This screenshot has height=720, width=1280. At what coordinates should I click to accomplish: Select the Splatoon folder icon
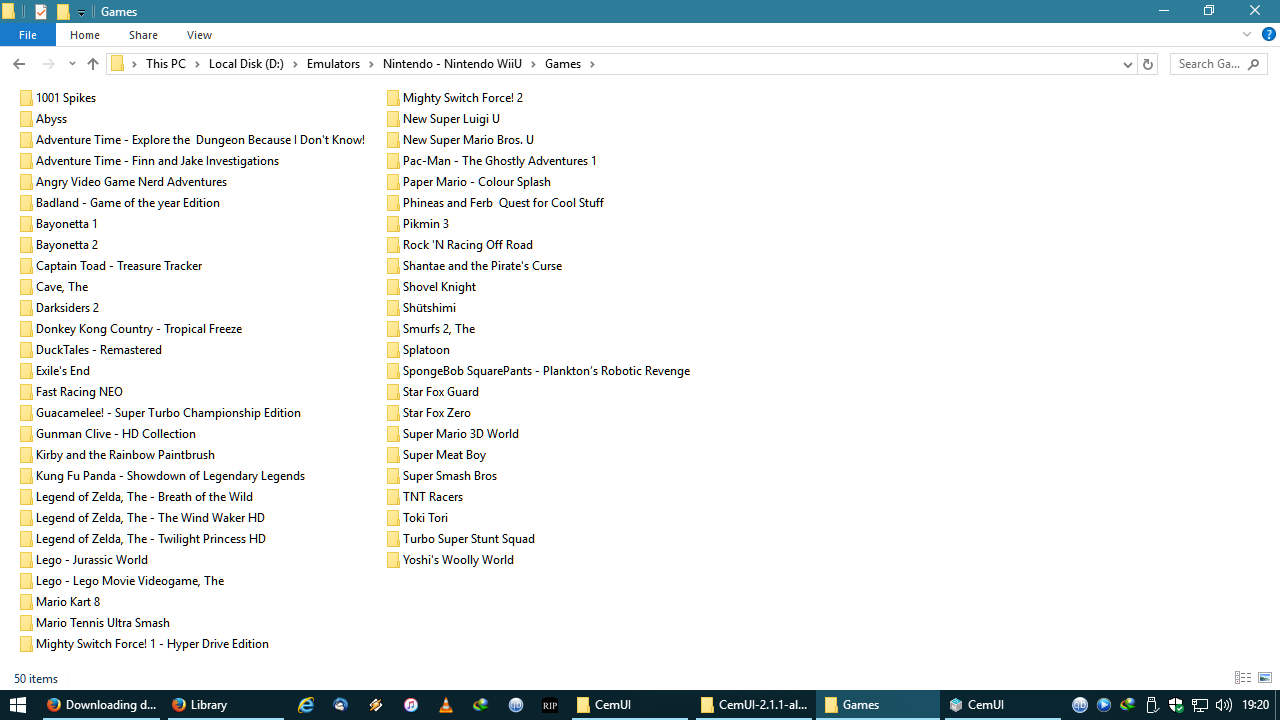(393, 350)
